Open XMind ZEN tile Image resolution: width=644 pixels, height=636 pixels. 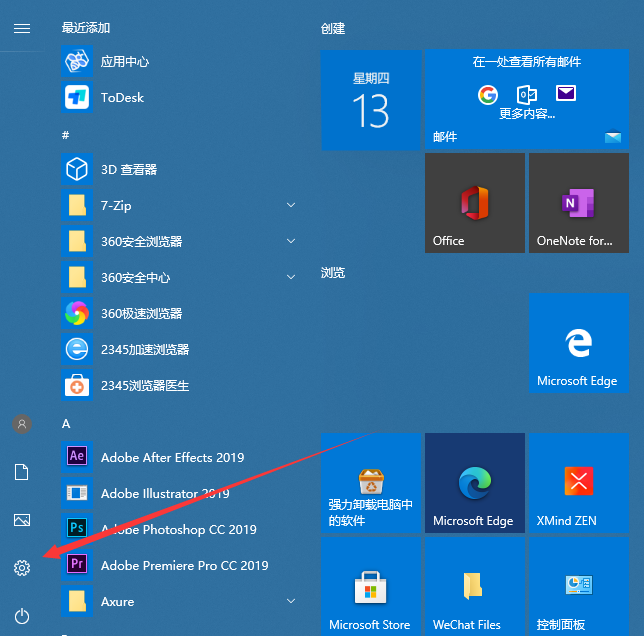click(579, 483)
